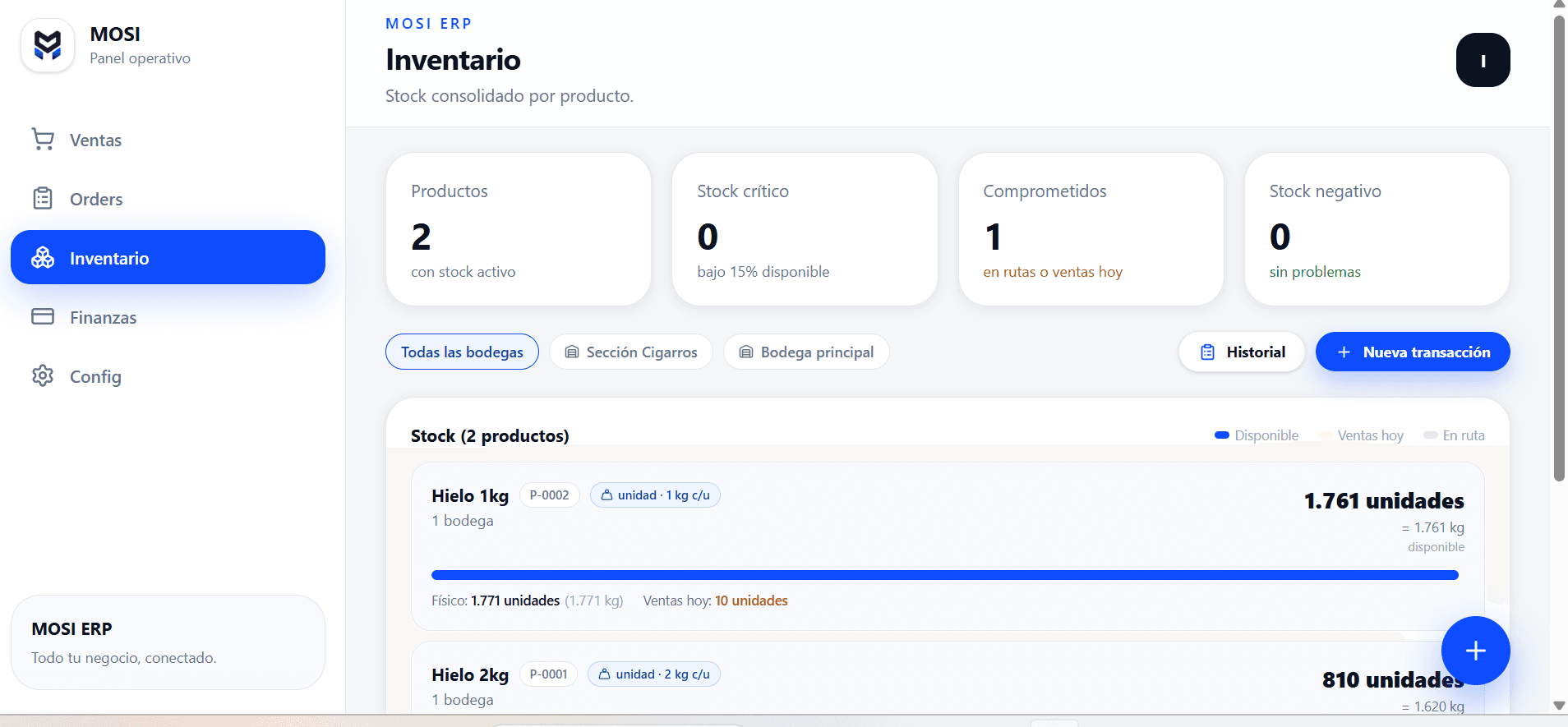Click the MOSI logo icon

pos(48,45)
